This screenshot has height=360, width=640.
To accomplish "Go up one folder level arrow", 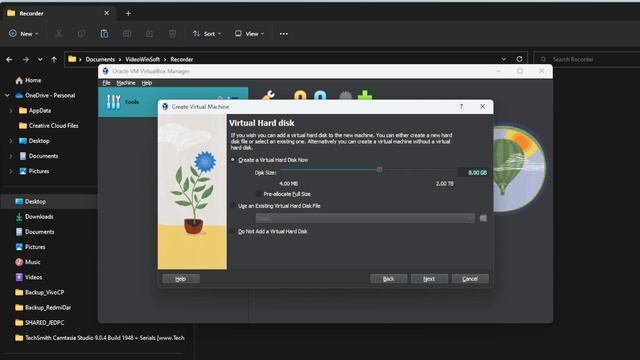I will pos(54,59).
